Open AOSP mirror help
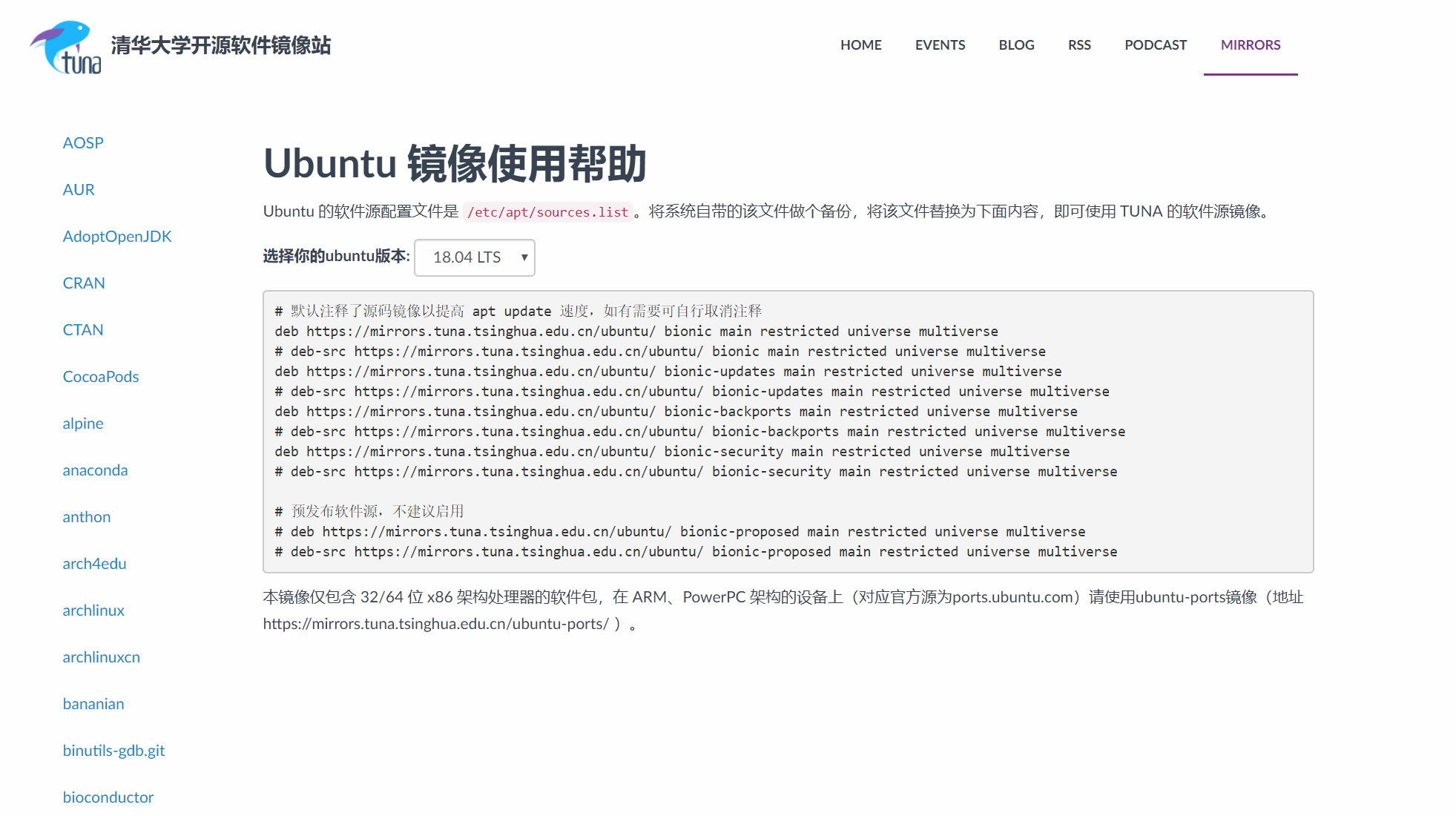 pyautogui.click(x=83, y=143)
